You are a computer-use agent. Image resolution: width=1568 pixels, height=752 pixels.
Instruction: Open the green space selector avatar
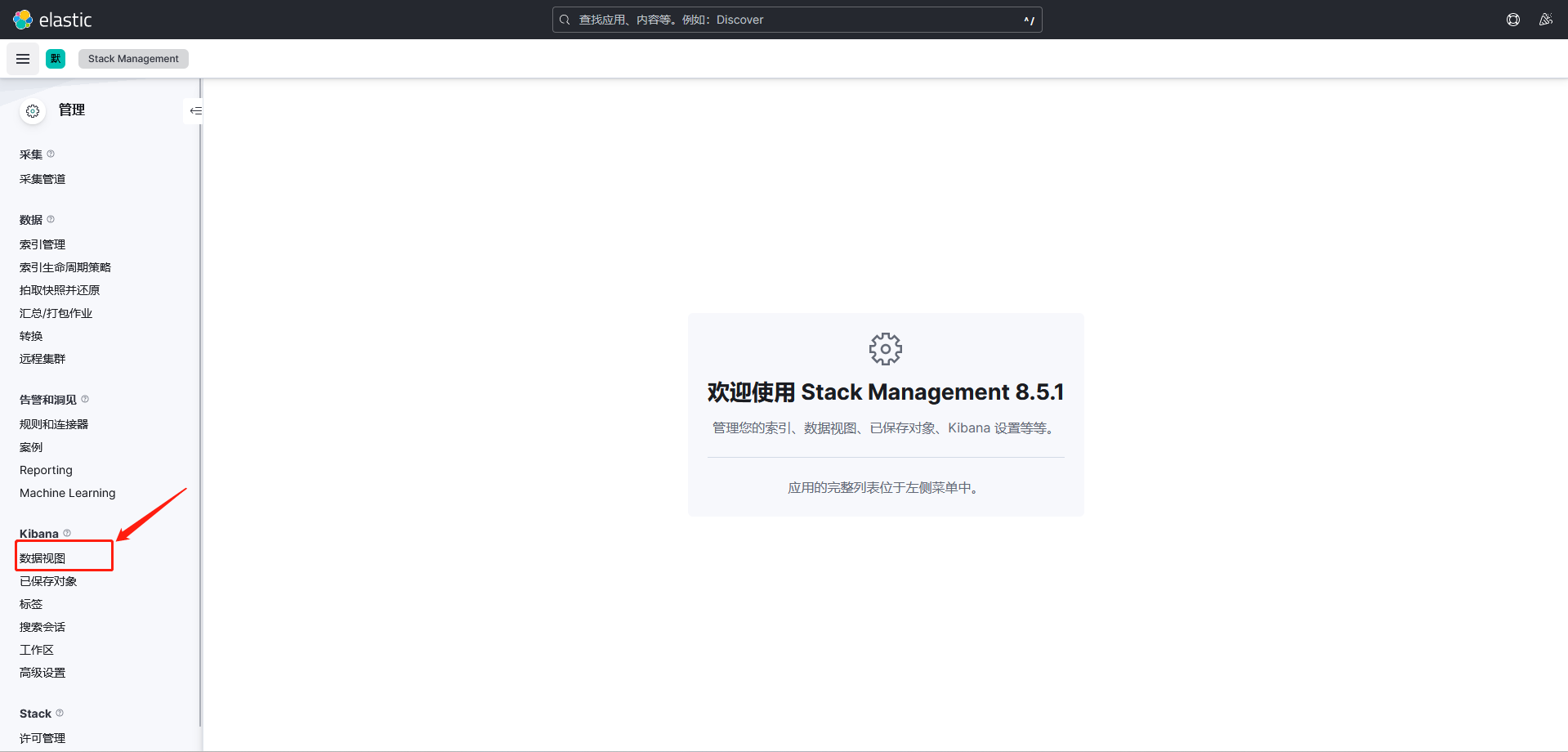point(56,59)
